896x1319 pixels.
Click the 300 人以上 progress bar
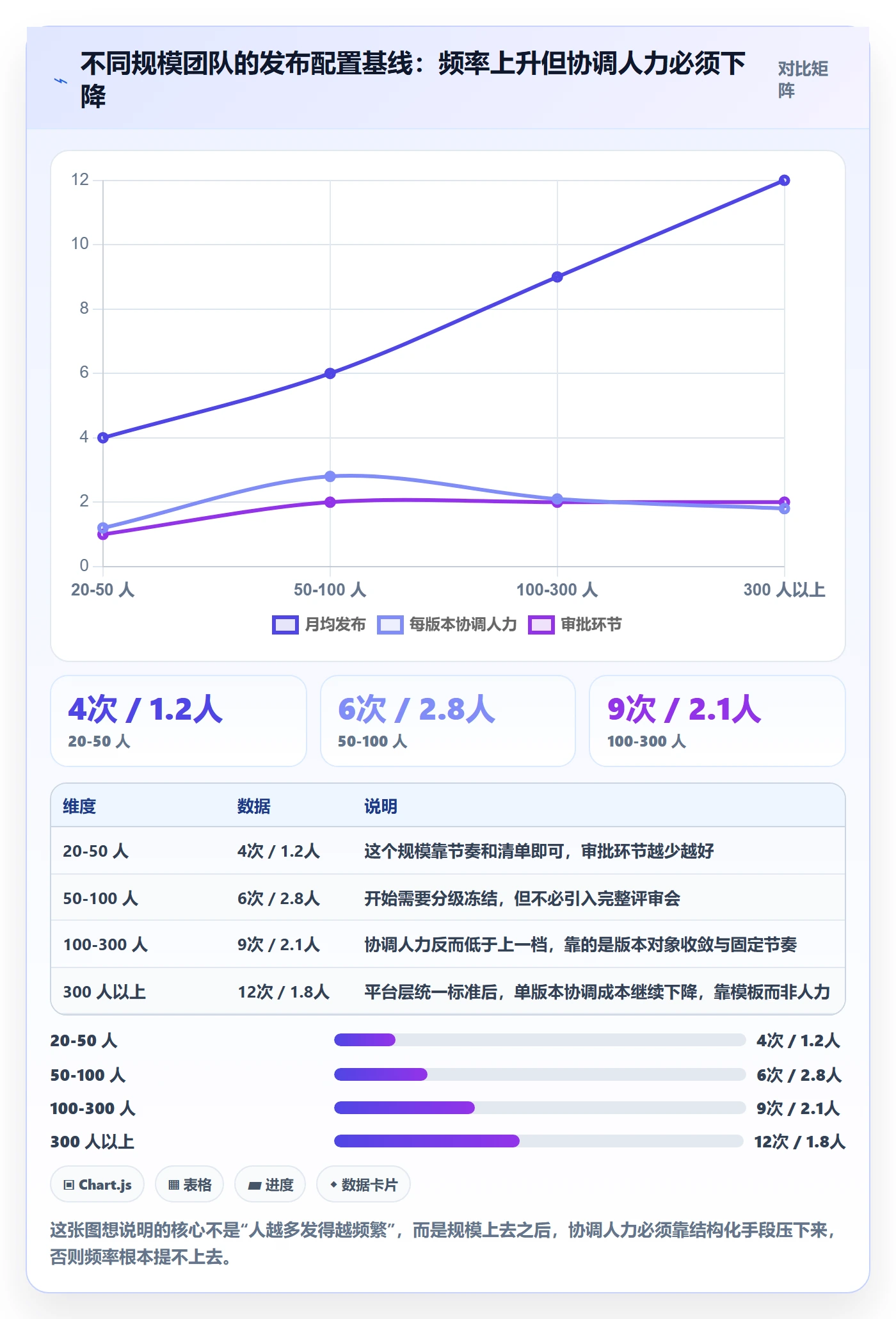coord(538,1141)
